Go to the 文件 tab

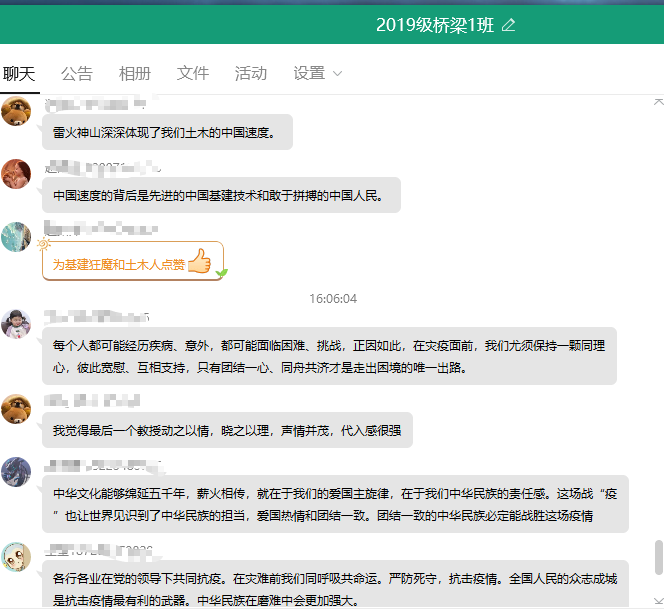pyautogui.click(x=193, y=73)
